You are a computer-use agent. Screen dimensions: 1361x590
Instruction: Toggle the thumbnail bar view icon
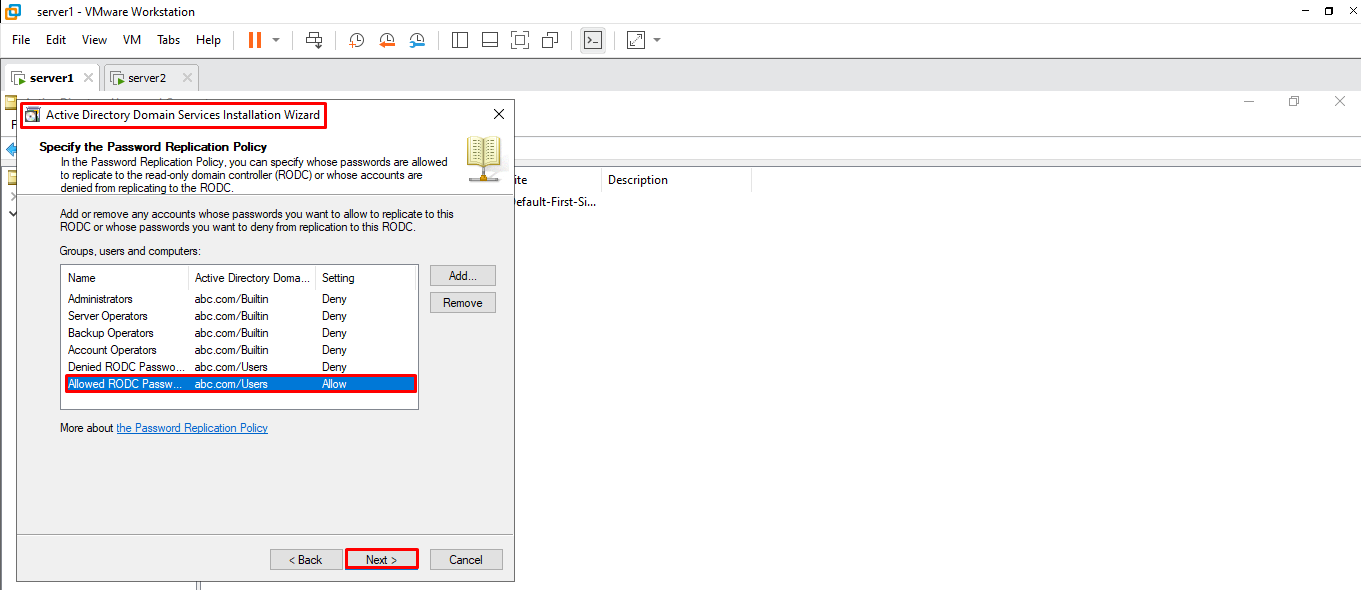coord(490,40)
